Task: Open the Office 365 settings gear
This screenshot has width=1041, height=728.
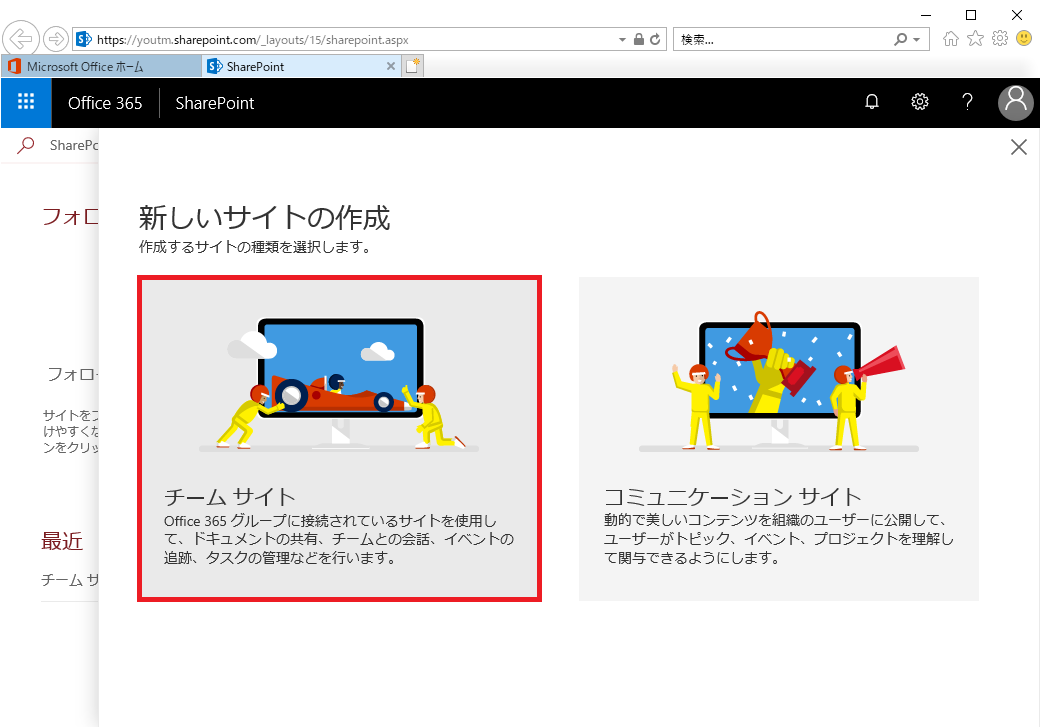Action: pos(920,102)
